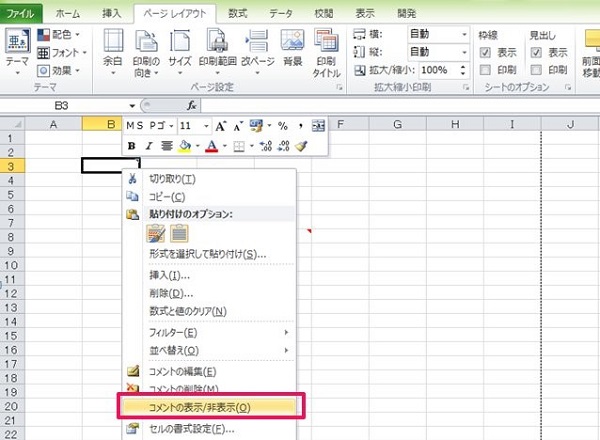600x440 pixels.
Task: Select セルの書式設定(F) menu item
Action: [x=209, y=429]
